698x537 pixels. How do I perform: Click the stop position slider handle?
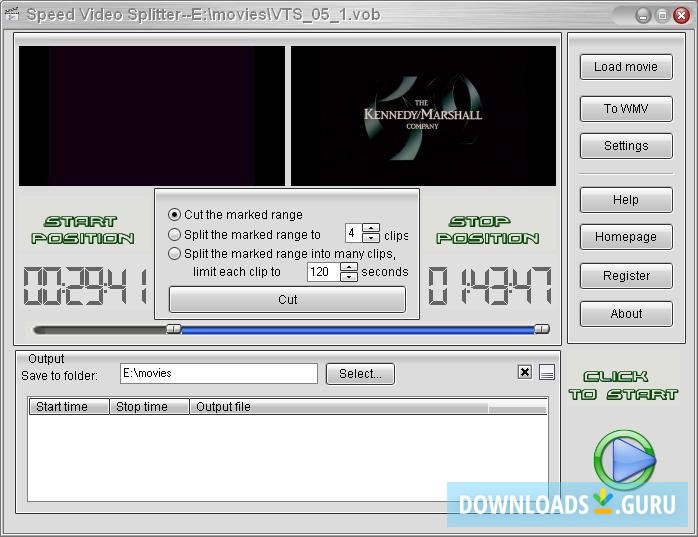click(x=542, y=329)
